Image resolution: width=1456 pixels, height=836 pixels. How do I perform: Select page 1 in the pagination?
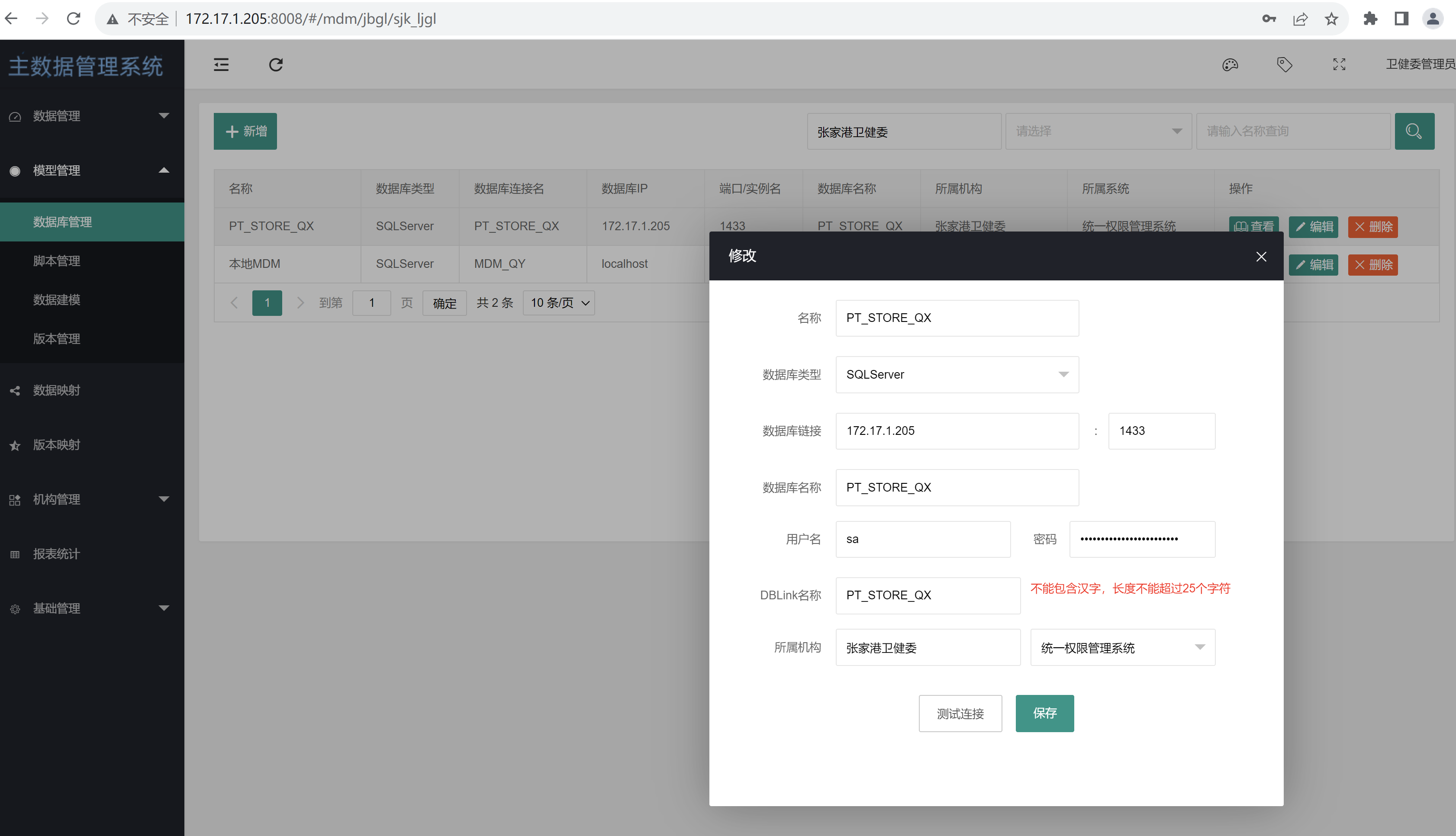click(x=267, y=302)
